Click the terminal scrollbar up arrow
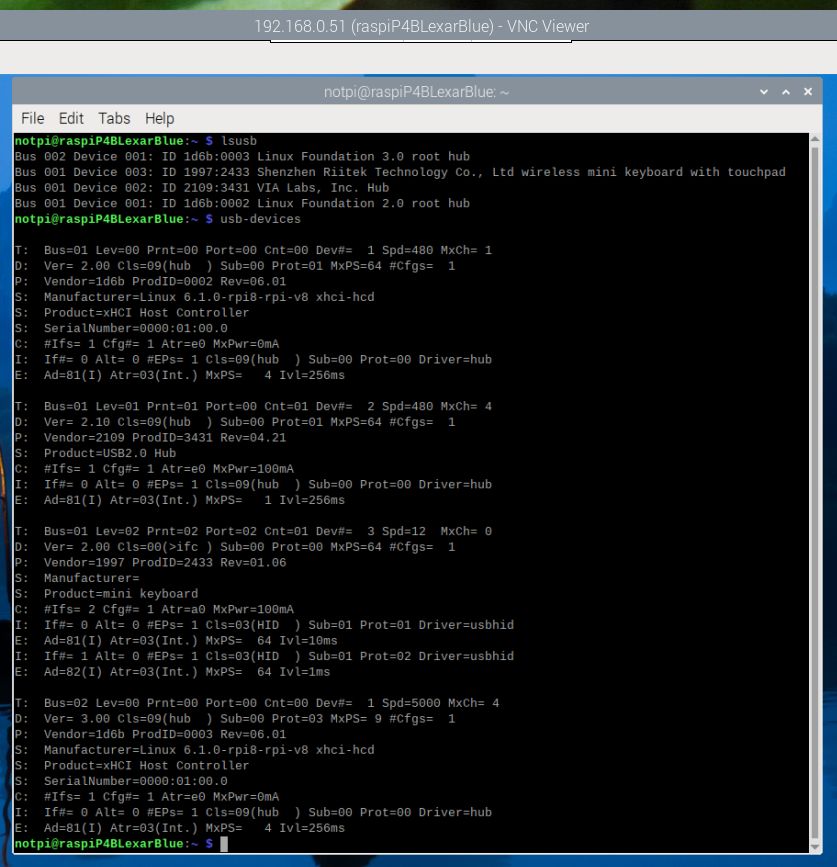The image size is (837, 867). (x=815, y=139)
